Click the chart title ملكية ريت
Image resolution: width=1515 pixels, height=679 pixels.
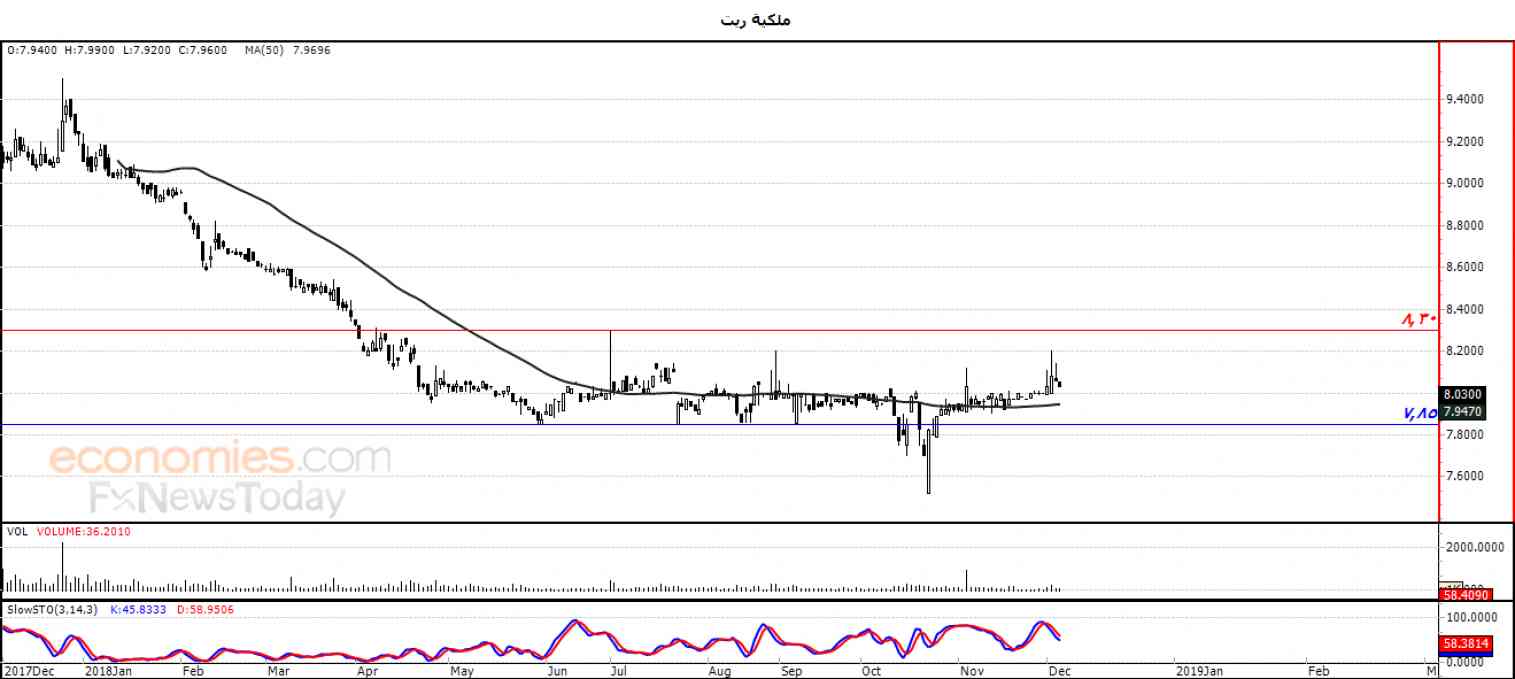click(x=755, y=19)
